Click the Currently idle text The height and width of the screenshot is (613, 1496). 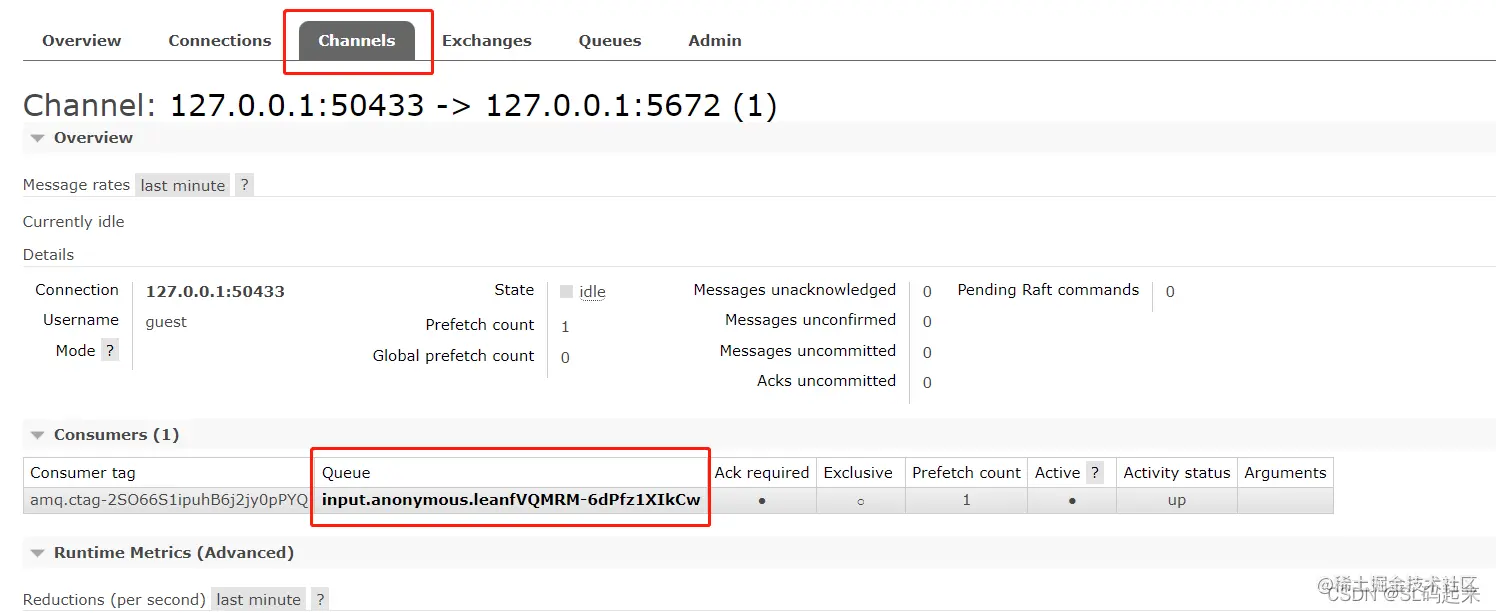click(x=74, y=222)
